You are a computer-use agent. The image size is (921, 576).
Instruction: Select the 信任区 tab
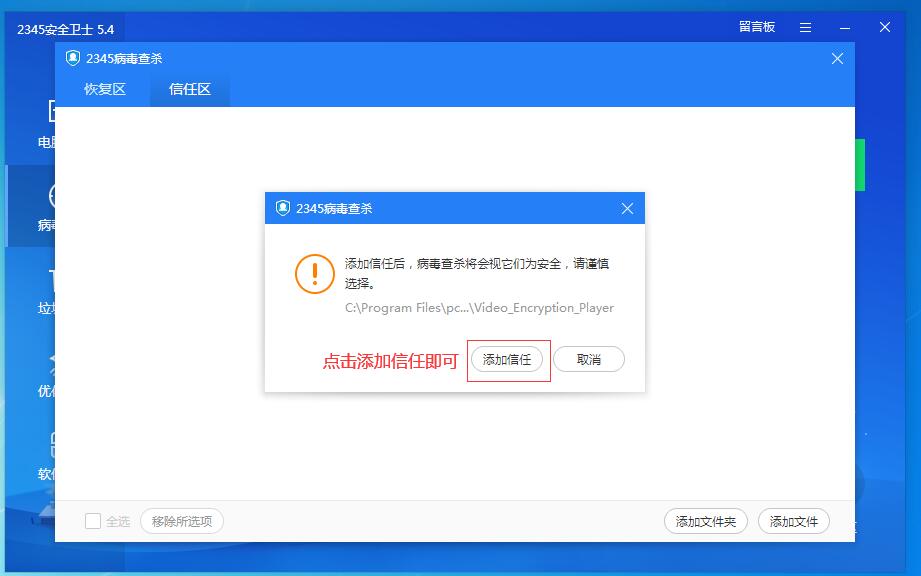190,89
